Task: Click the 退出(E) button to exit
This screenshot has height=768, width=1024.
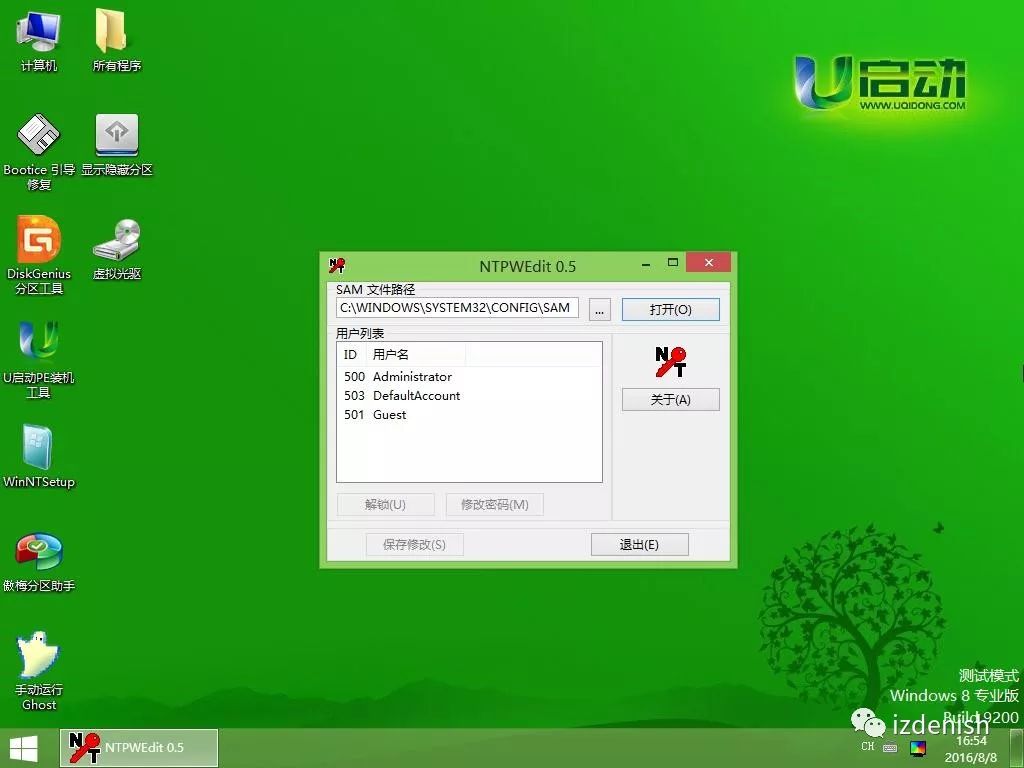Action: [639, 544]
